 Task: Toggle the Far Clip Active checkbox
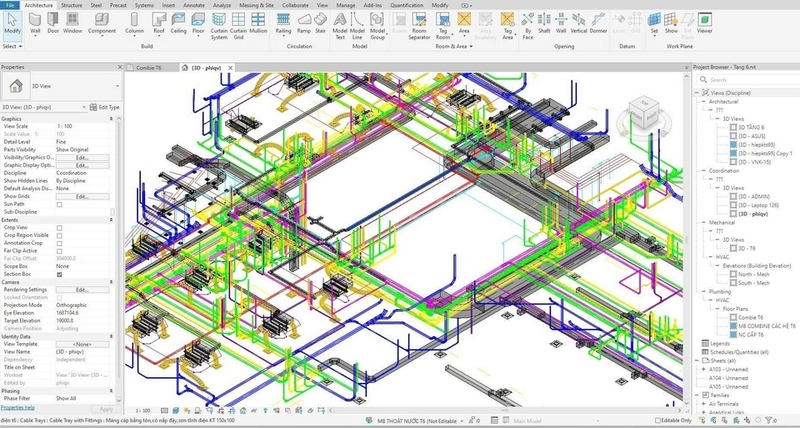click(x=59, y=251)
